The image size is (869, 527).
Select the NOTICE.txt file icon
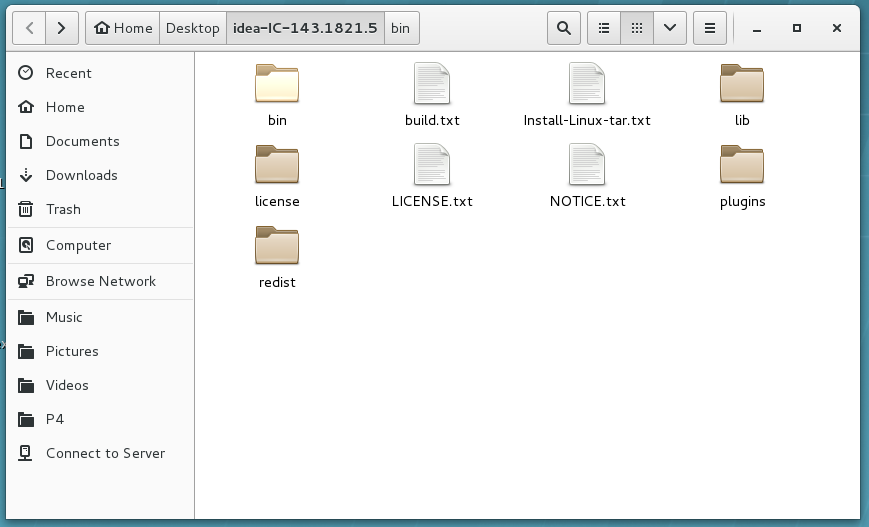[x=587, y=164]
